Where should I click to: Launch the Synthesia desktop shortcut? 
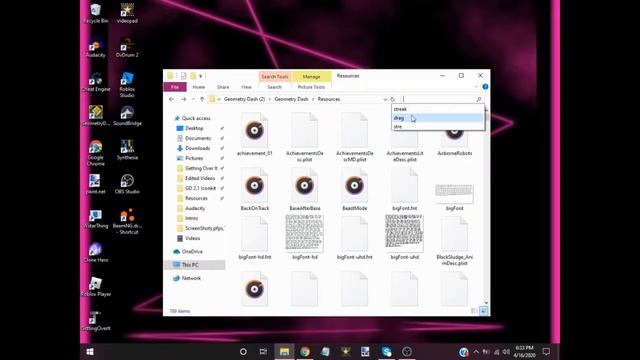[x=127, y=150]
